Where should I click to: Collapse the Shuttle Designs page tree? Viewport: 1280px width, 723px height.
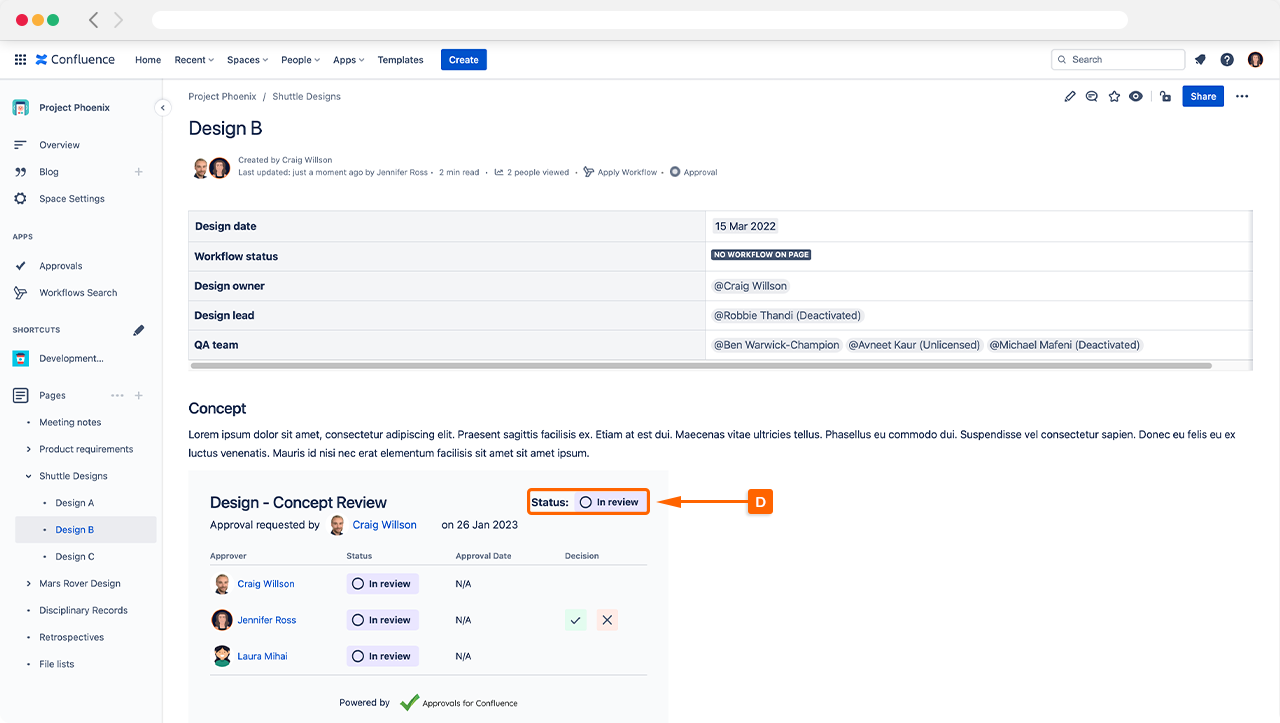28,477
